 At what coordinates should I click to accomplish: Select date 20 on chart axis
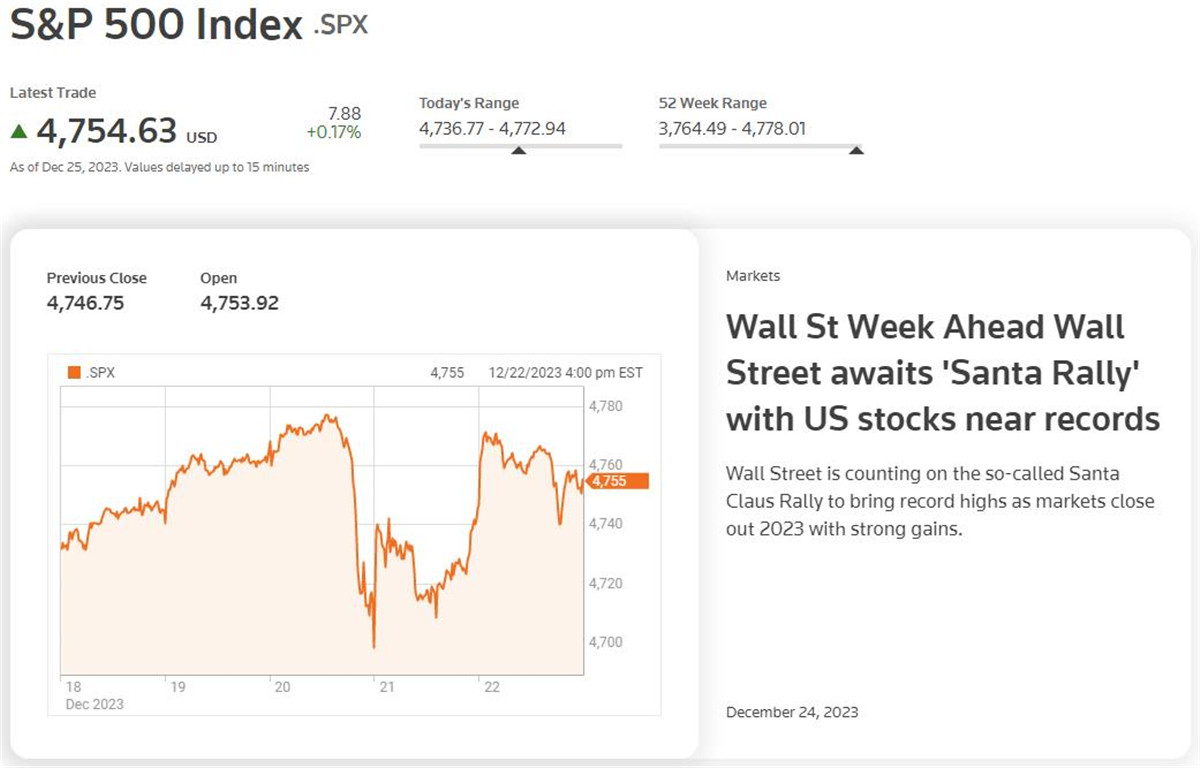[282, 687]
